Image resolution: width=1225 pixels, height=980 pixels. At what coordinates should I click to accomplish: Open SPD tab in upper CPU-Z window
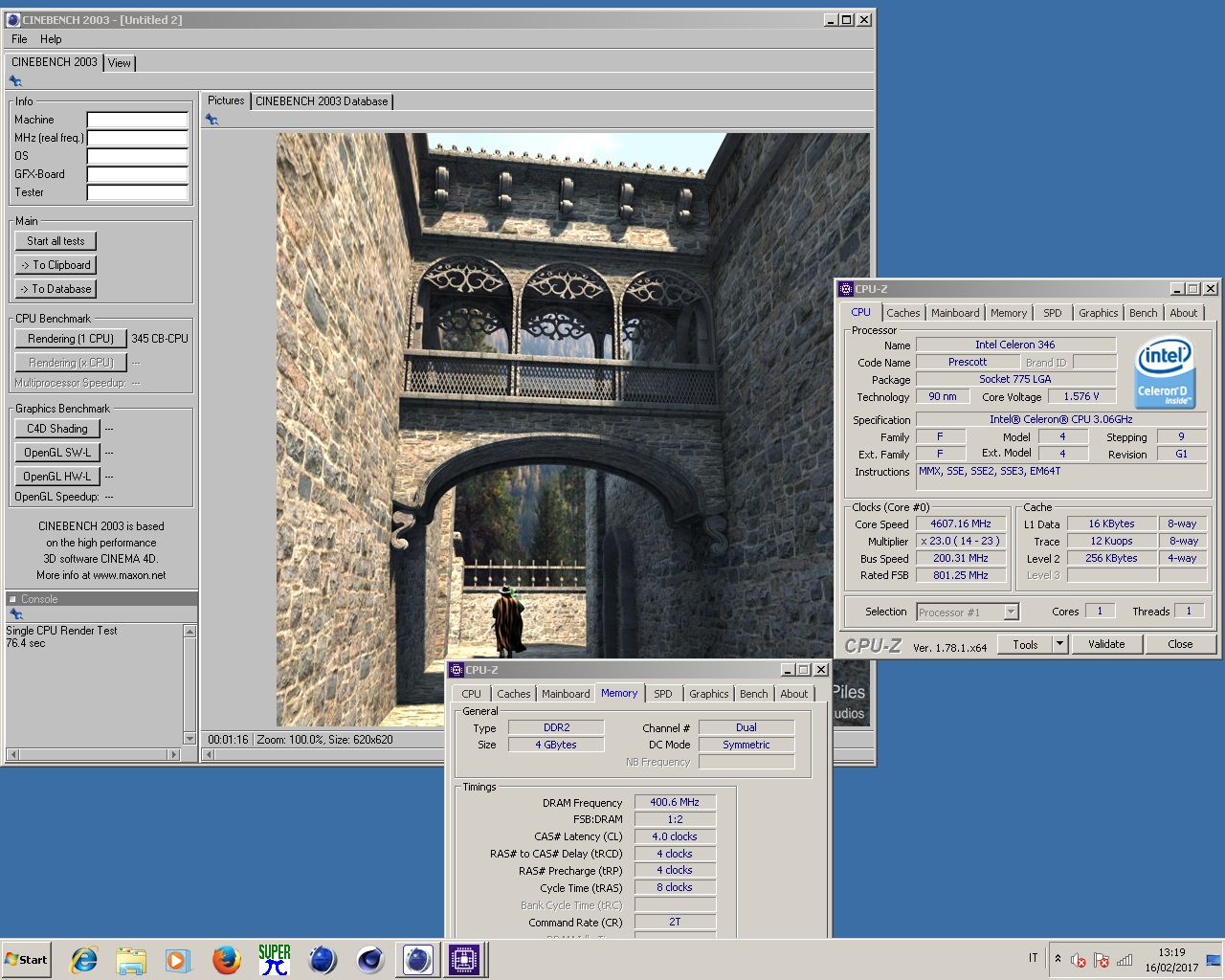click(1053, 313)
